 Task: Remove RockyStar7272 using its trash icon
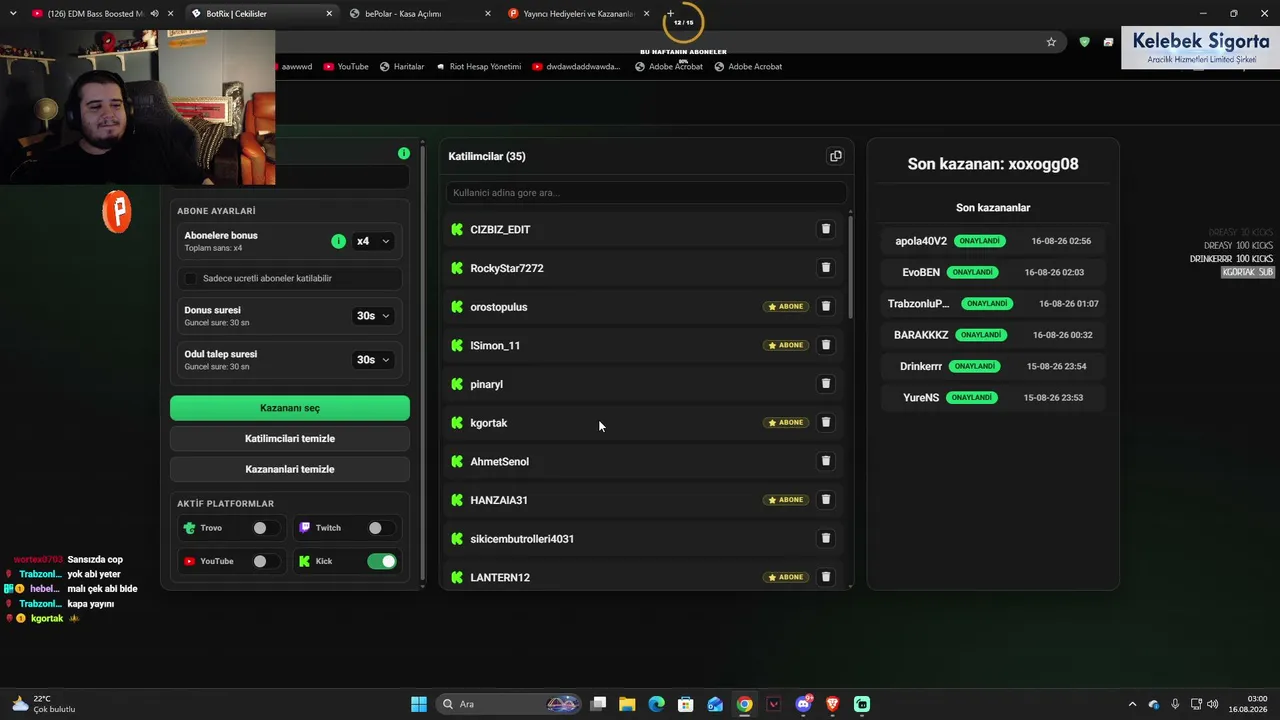pos(826,268)
